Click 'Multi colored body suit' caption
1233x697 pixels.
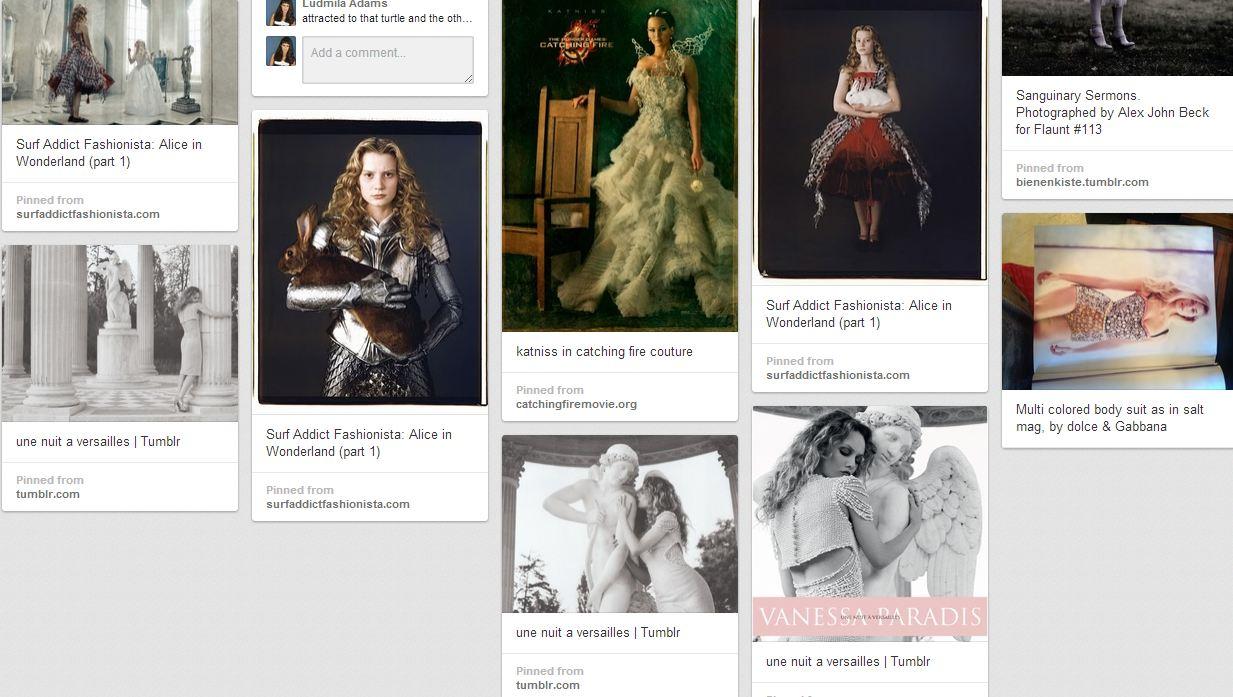[1110, 418]
